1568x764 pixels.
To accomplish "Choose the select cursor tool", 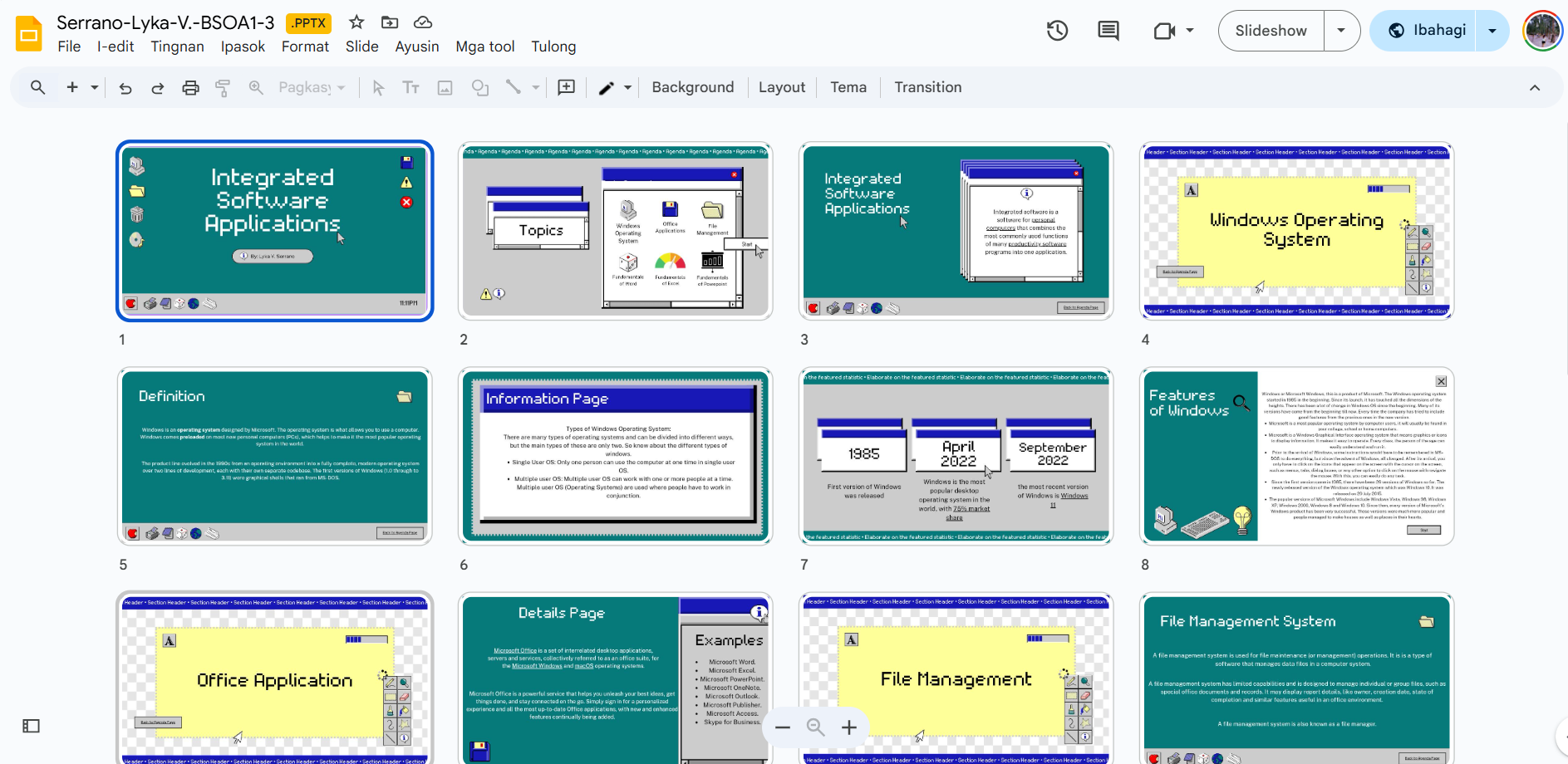I will (378, 87).
